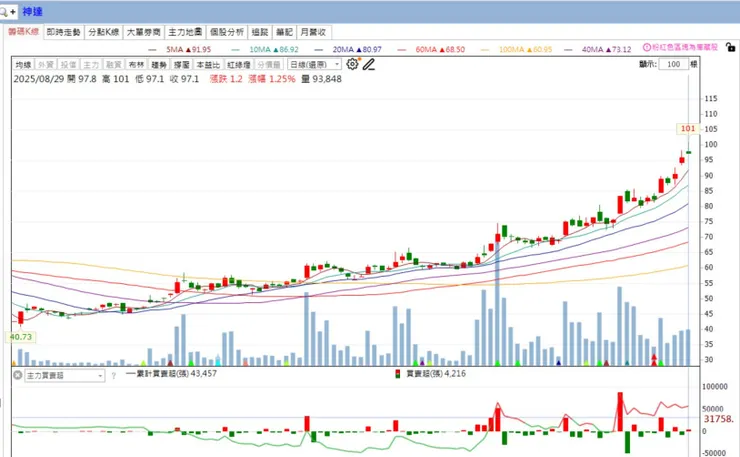Click the 神達 stock name title
Viewport: 740px width, 457px height.
(32, 12)
